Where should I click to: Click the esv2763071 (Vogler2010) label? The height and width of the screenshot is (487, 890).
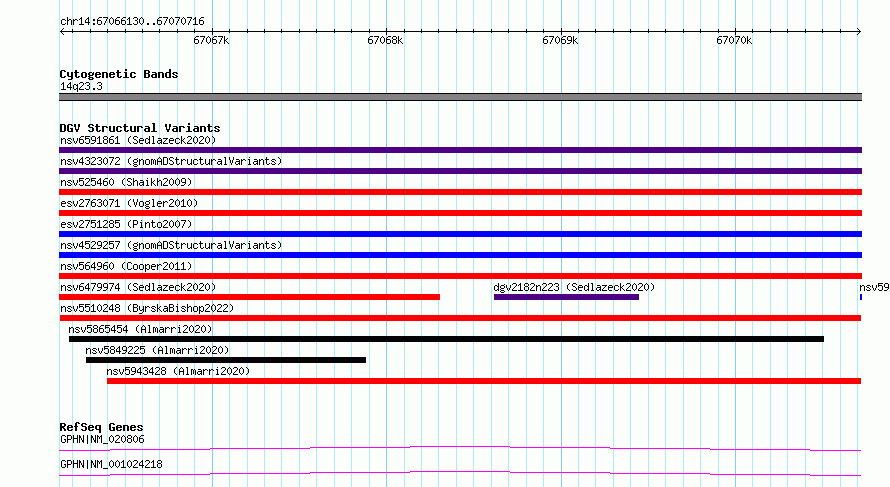pos(129,203)
